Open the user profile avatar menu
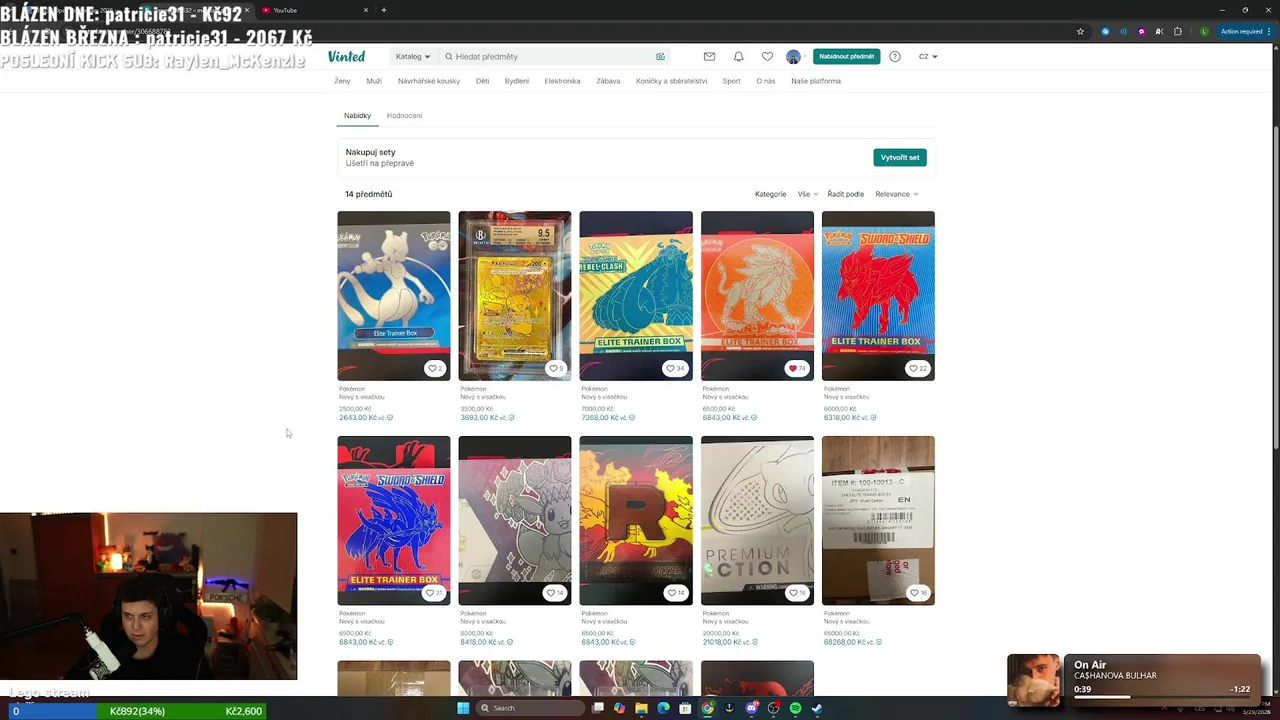Viewport: 1280px width, 720px height. point(793,57)
